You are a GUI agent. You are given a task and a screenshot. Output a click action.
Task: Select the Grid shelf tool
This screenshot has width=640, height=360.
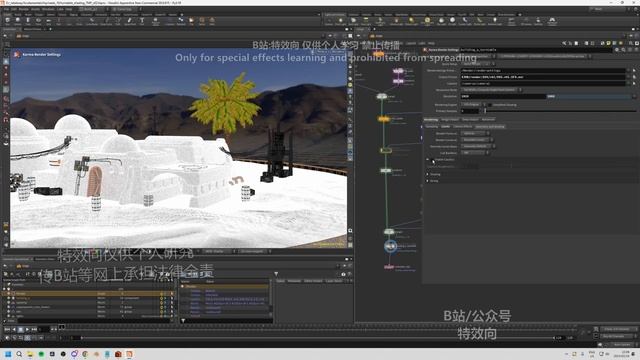49,21
